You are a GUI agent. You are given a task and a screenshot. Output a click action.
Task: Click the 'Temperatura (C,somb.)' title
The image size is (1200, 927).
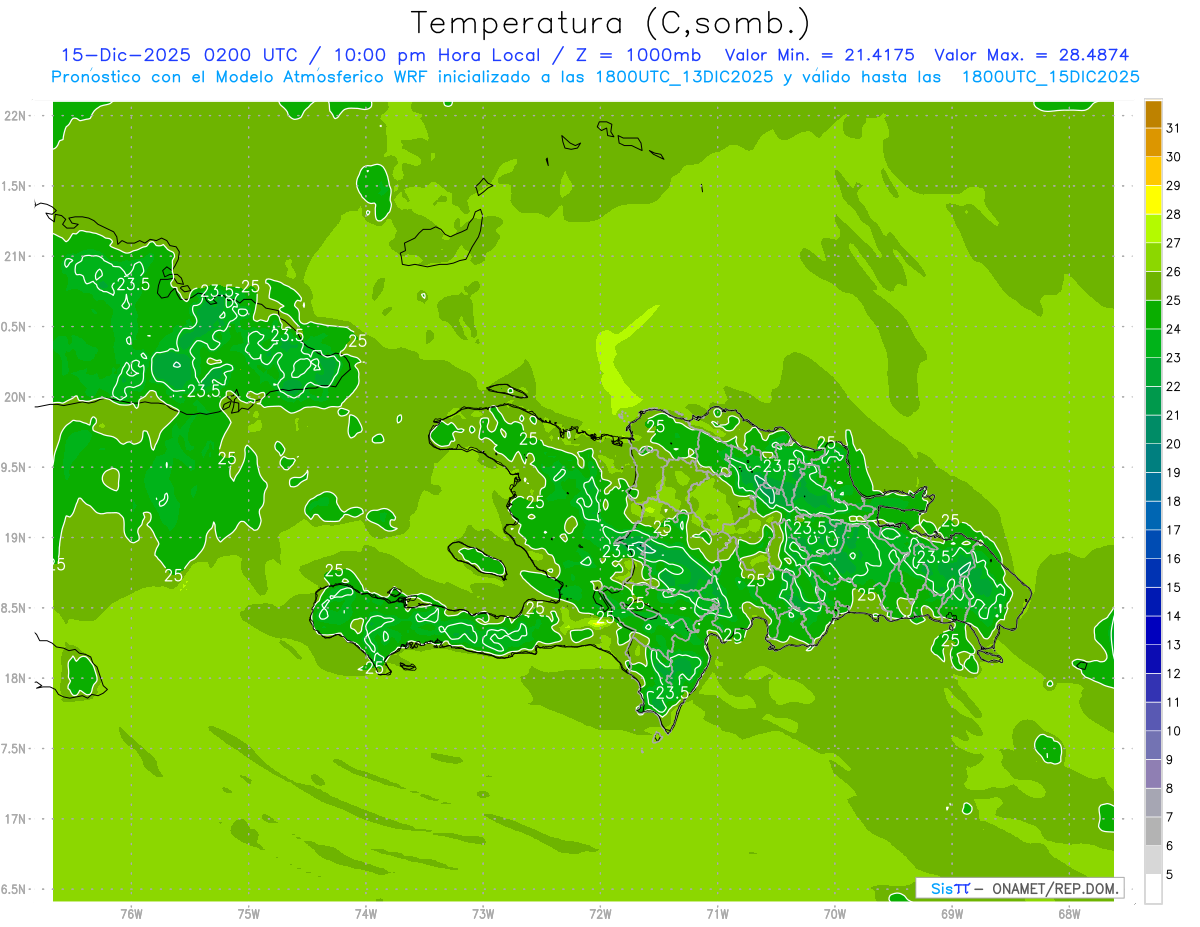click(610, 22)
